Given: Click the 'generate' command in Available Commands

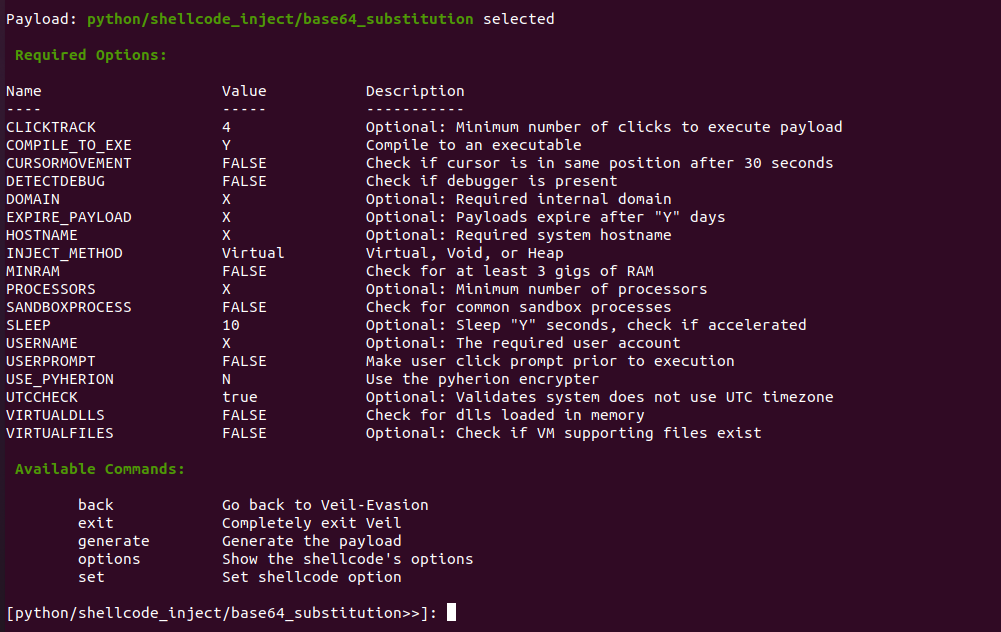Looking at the screenshot, I should [113, 541].
